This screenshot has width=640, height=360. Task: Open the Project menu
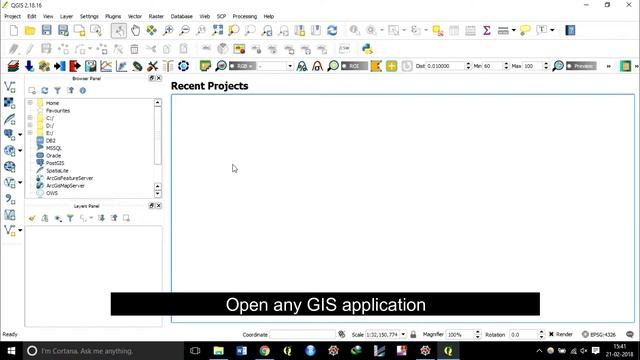(12, 16)
